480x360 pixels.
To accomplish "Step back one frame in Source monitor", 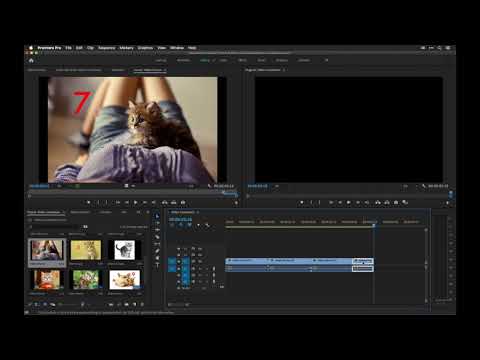I will pos(127,202).
